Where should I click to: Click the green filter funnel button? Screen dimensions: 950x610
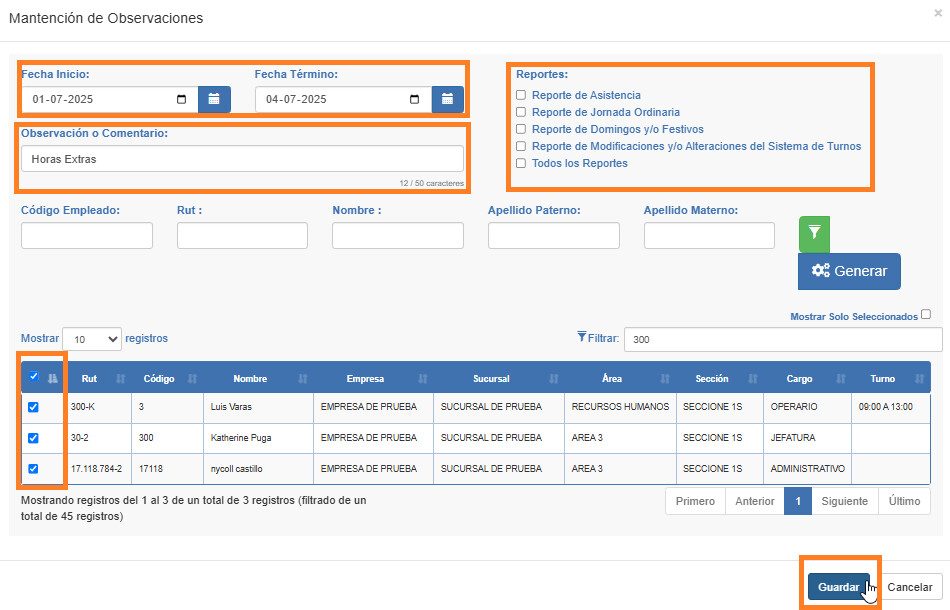click(x=814, y=233)
